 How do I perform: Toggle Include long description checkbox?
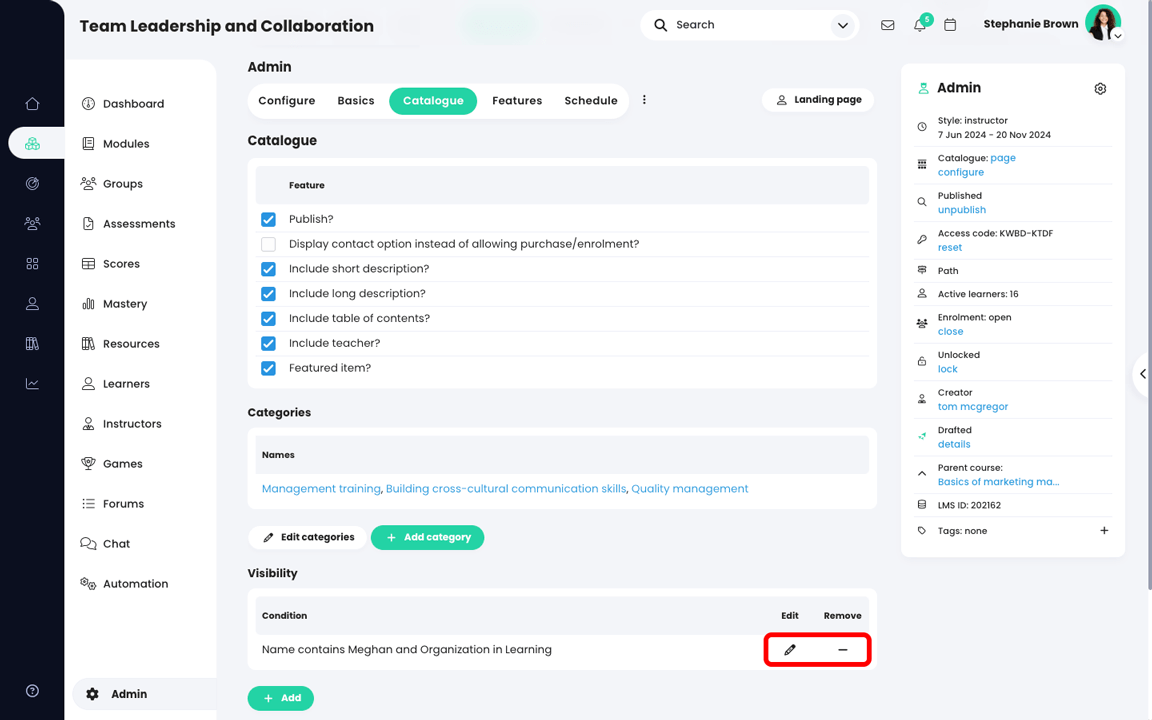click(x=268, y=294)
